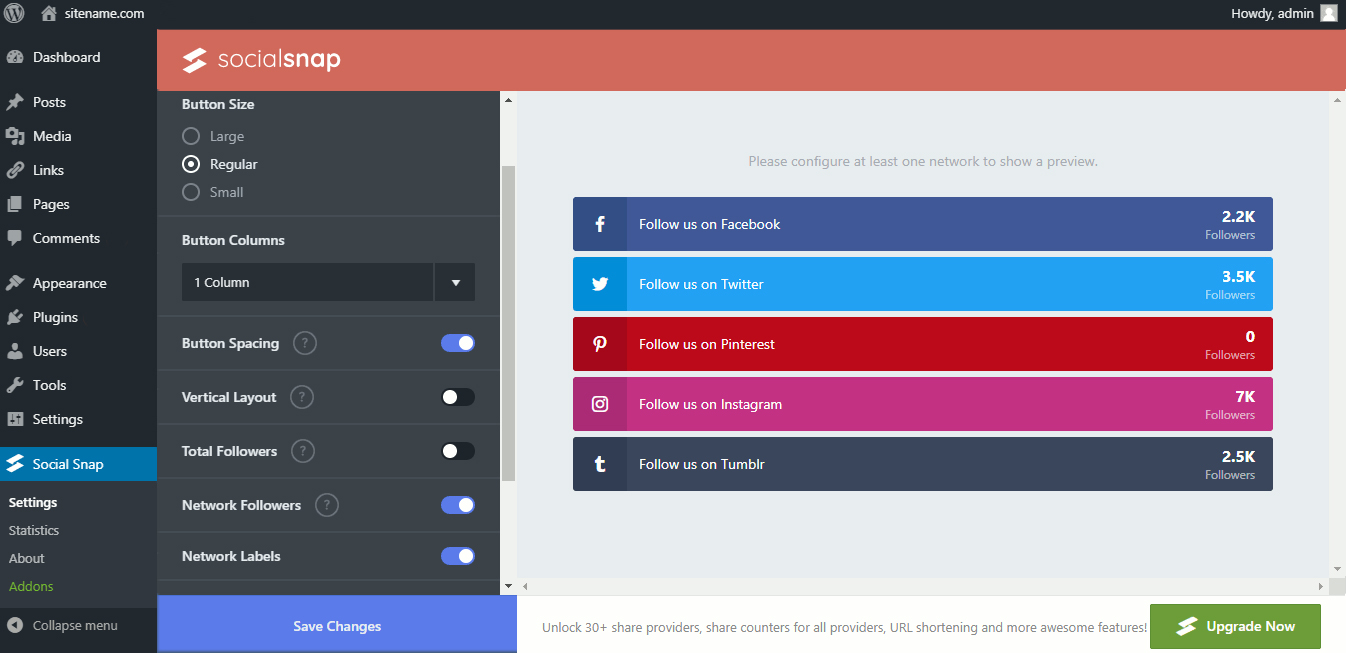Select the Regular button size radio
This screenshot has height=653, width=1346.
click(x=191, y=164)
